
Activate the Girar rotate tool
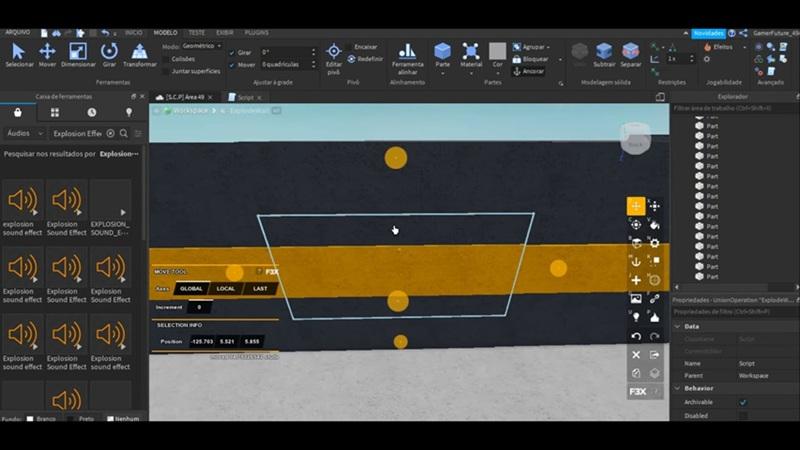pyautogui.click(x=109, y=55)
